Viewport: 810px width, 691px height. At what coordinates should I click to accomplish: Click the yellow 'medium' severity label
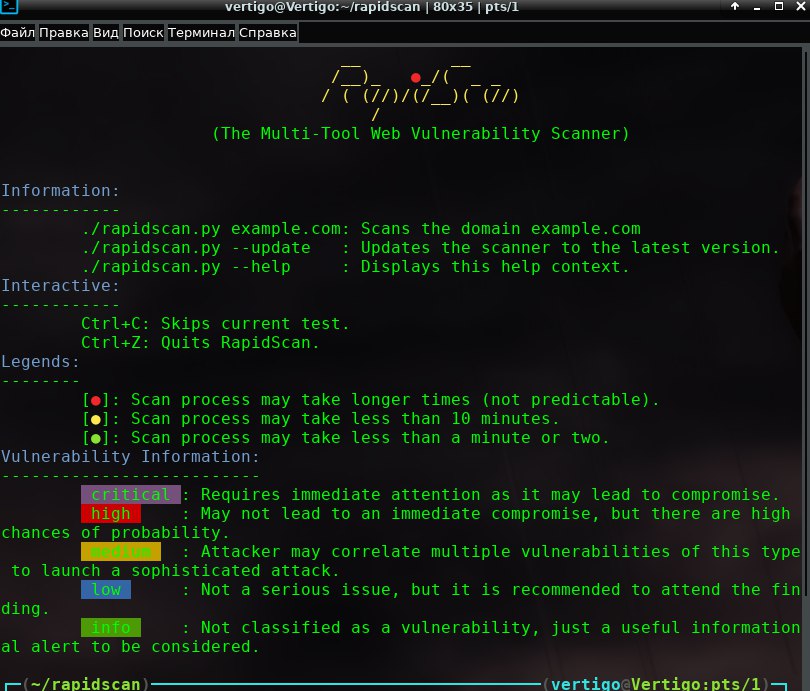121,552
